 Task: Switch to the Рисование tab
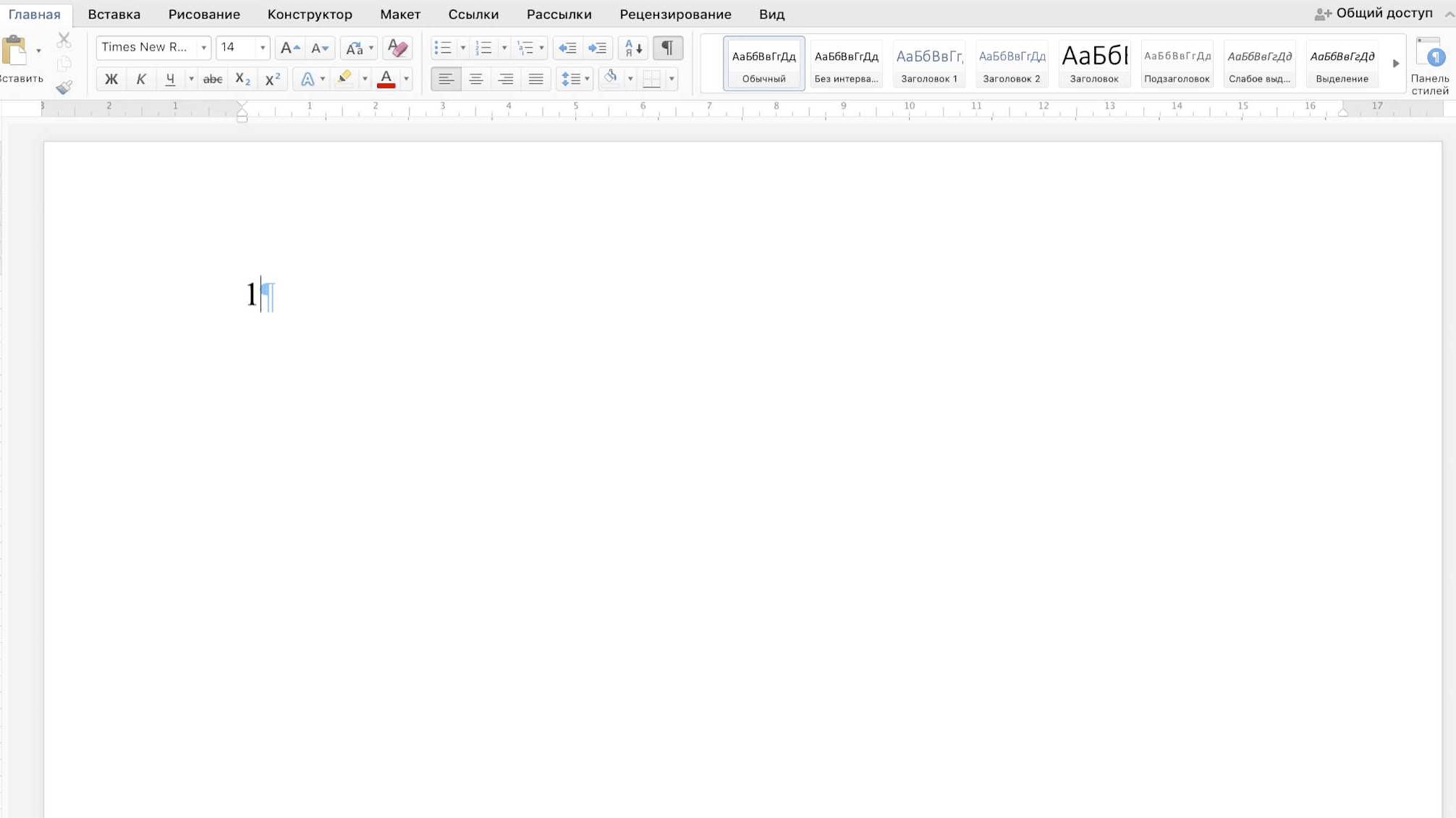204,14
